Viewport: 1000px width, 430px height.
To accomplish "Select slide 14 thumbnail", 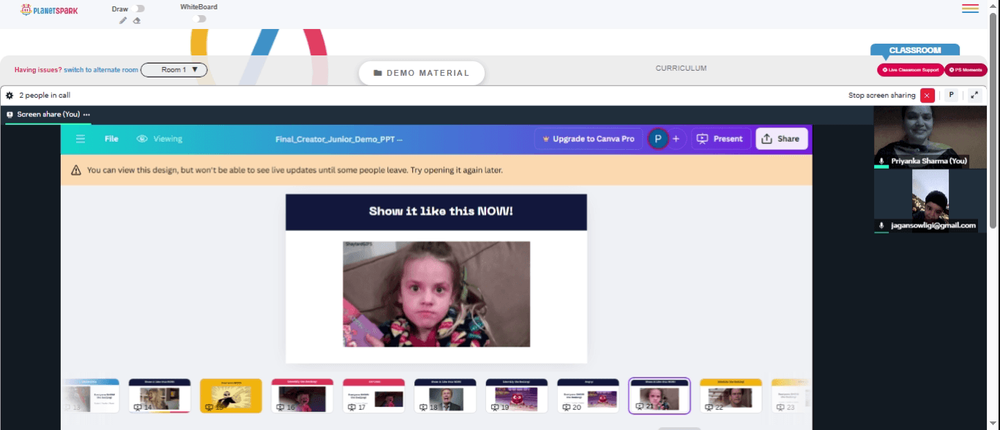I will (159, 396).
